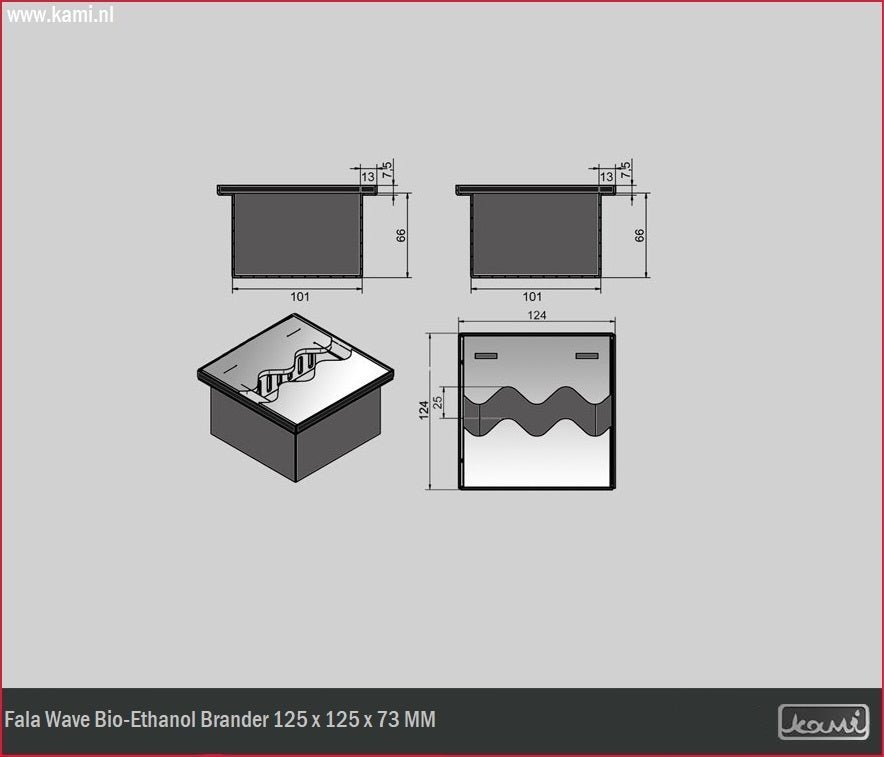Viewport: 884px width, 757px height.
Task: Click the 13 dimension on right side view
Action: click(606, 177)
